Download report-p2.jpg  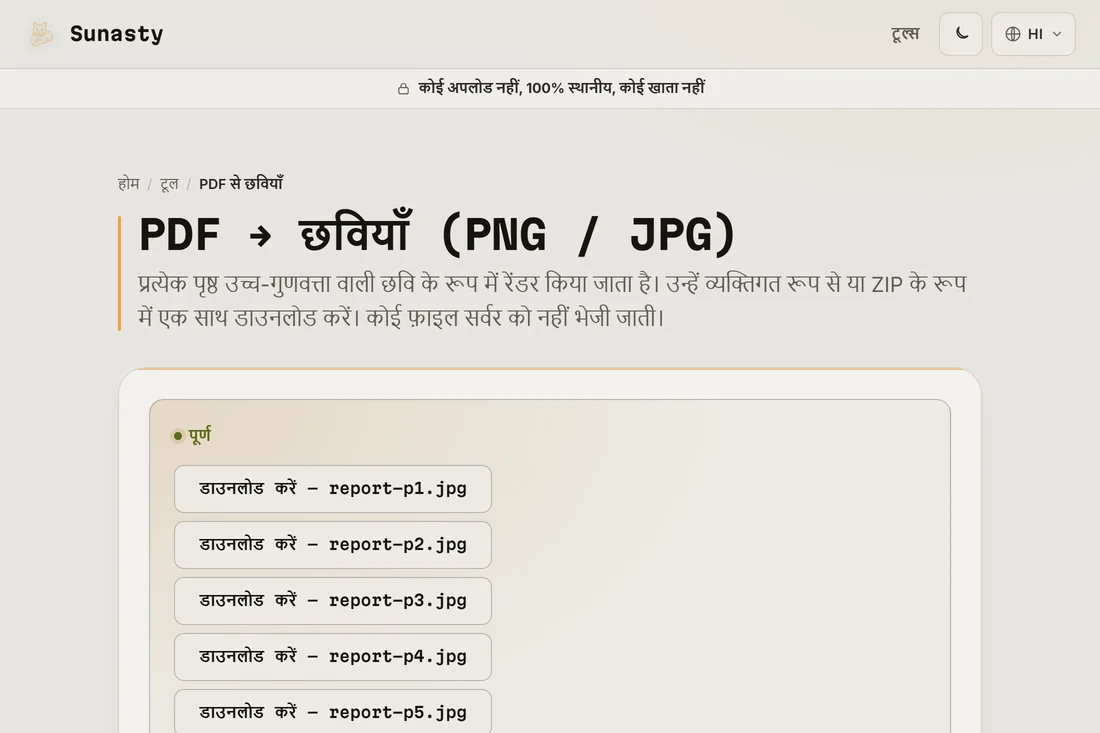pyautogui.click(x=333, y=545)
